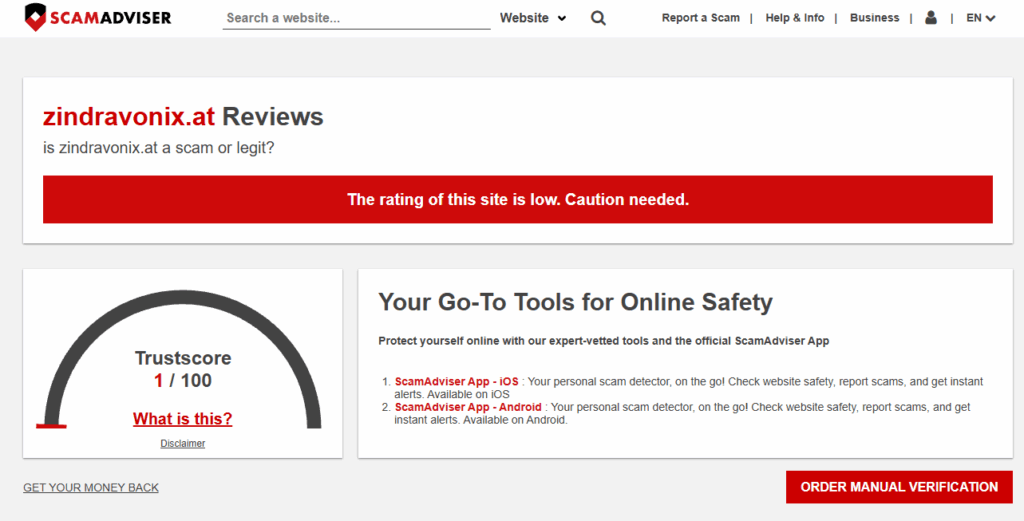Click the '1 / 100' score value
Image resolution: width=1024 pixels, height=521 pixels.
183,381
